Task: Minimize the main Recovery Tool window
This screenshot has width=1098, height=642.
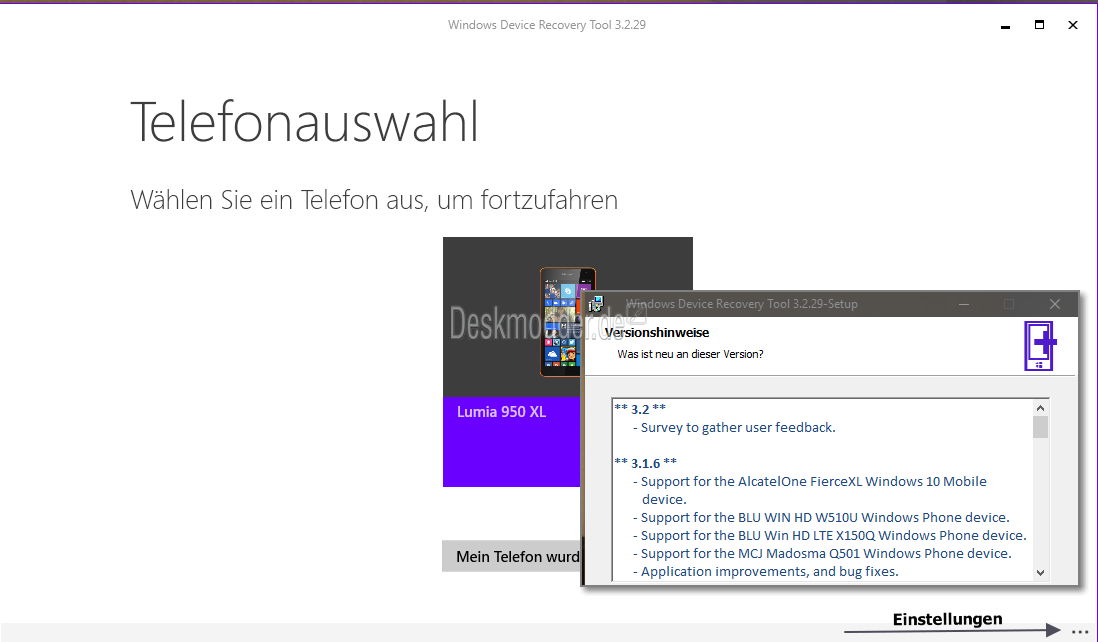Action: 1006,25
